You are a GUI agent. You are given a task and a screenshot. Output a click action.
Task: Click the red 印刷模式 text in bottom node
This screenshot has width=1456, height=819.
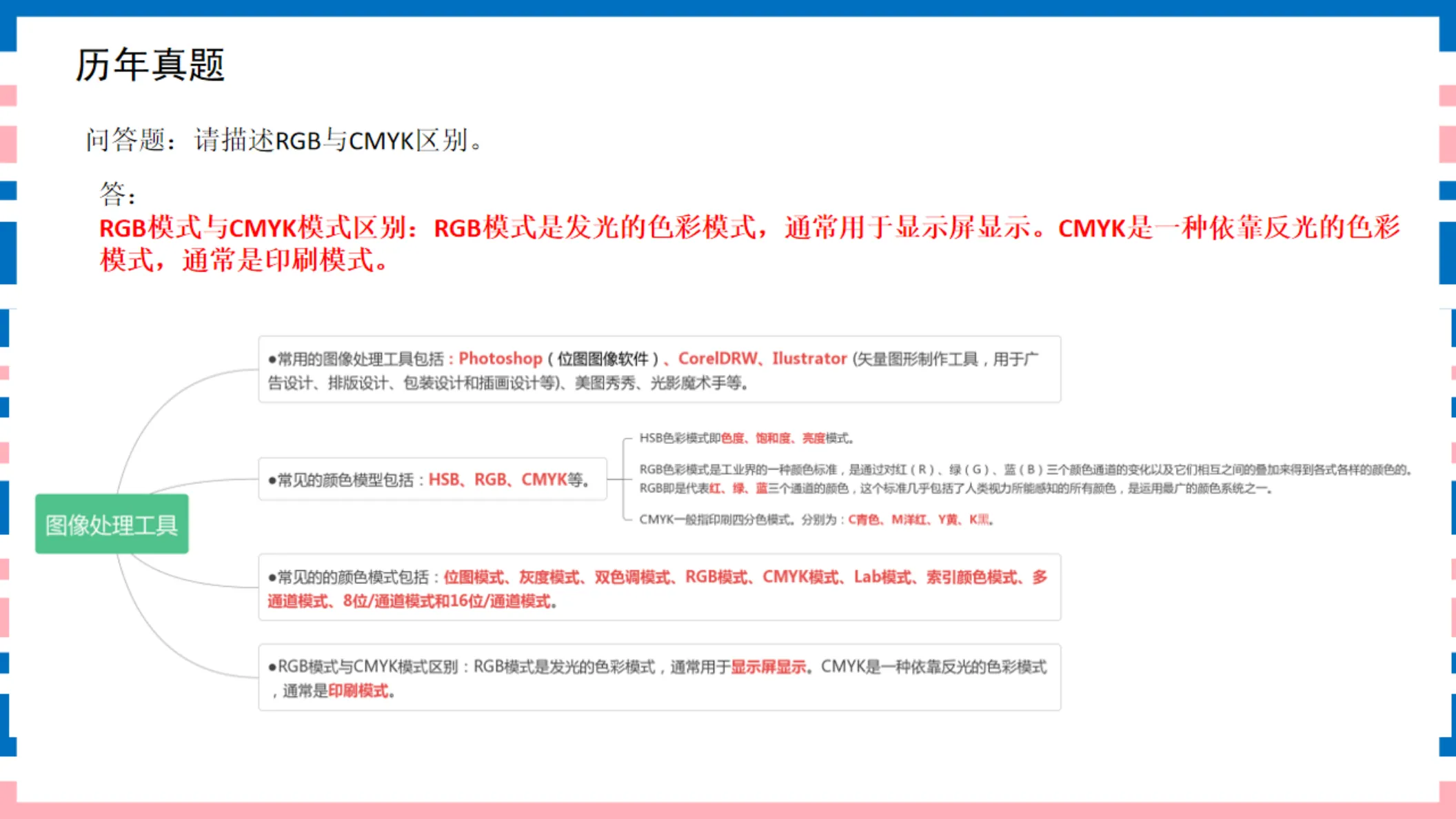click(x=358, y=691)
